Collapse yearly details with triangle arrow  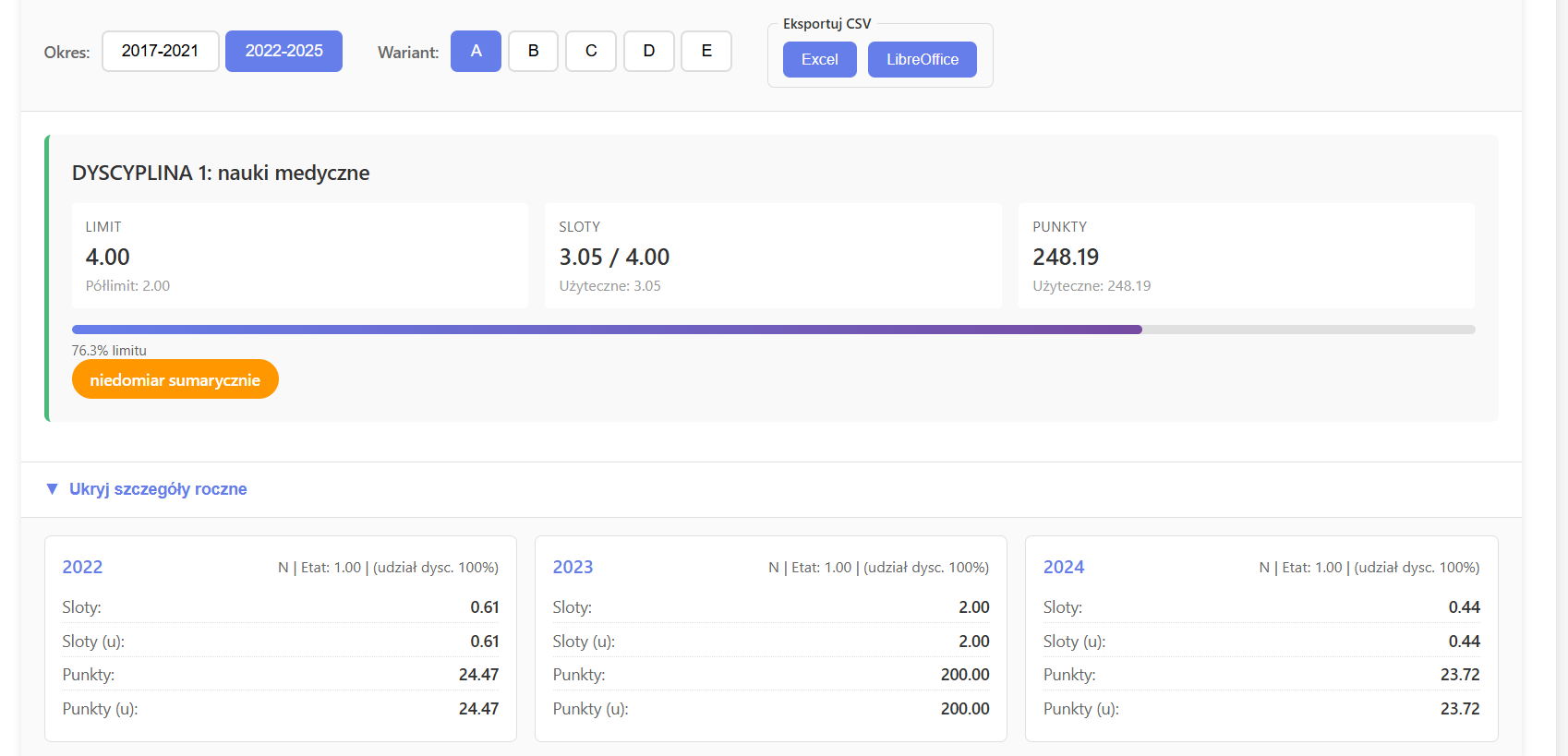53,489
